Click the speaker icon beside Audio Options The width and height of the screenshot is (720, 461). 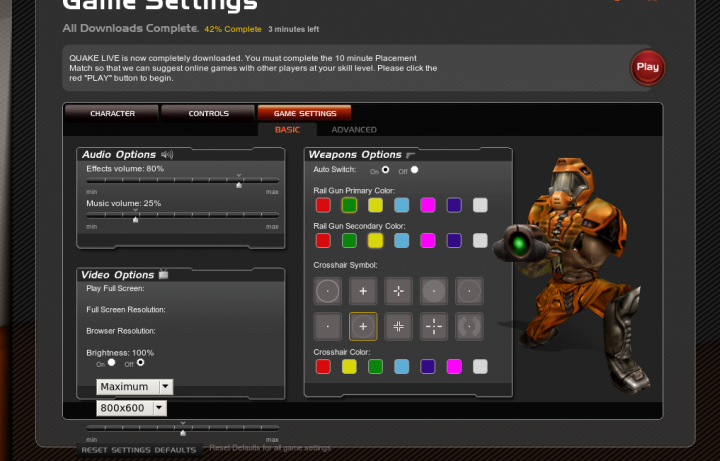[x=168, y=155]
